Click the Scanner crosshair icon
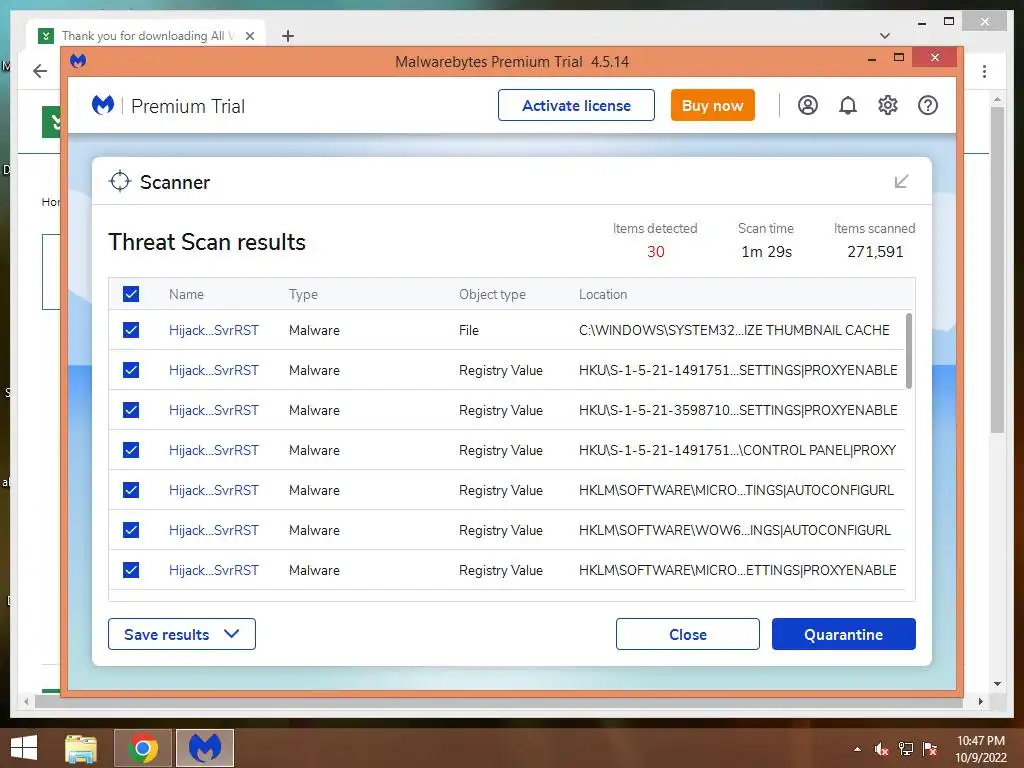This screenshot has width=1024, height=768. click(120, 182)
